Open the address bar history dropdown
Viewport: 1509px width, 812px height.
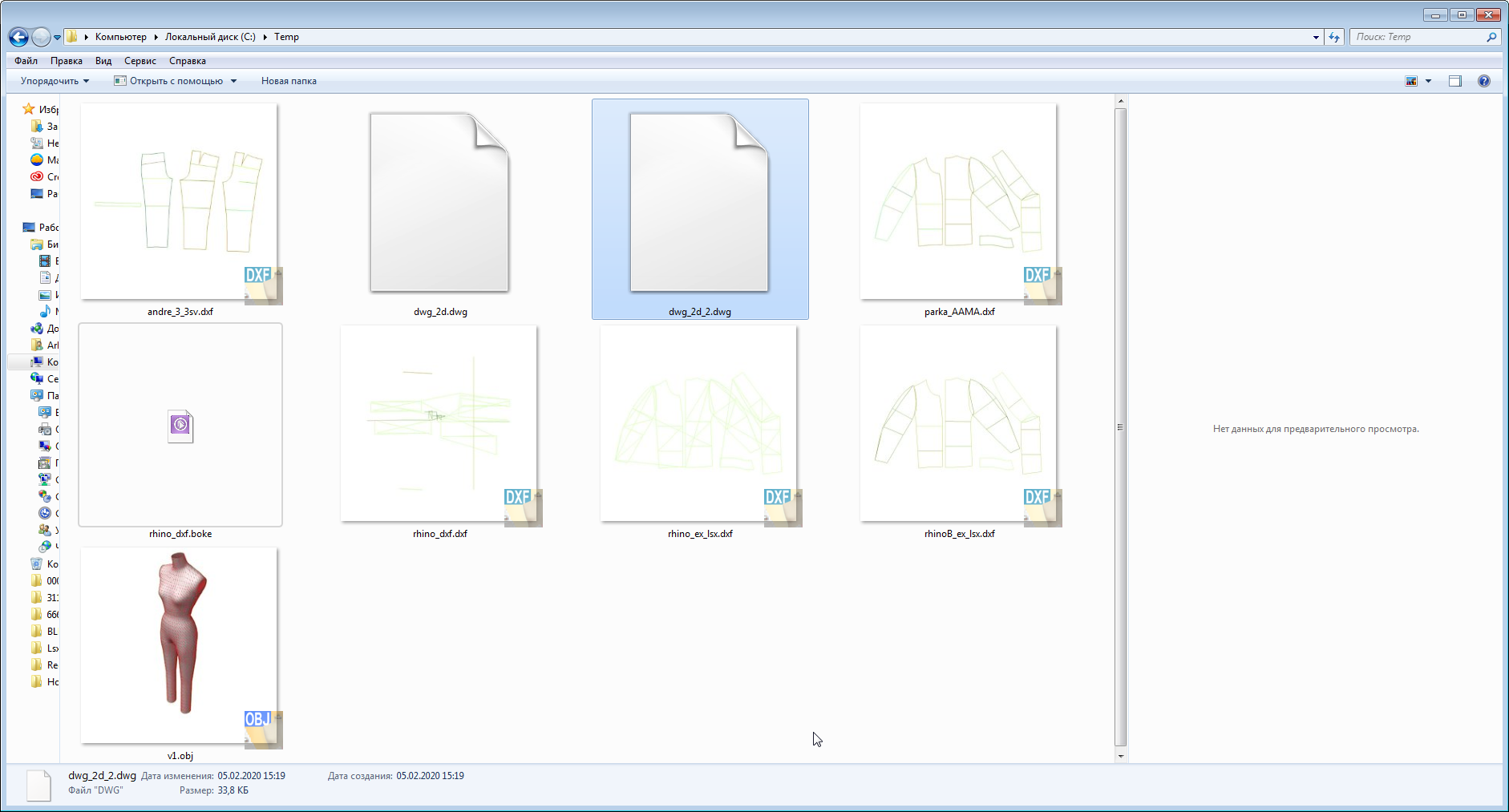[x=1316, y=37]
